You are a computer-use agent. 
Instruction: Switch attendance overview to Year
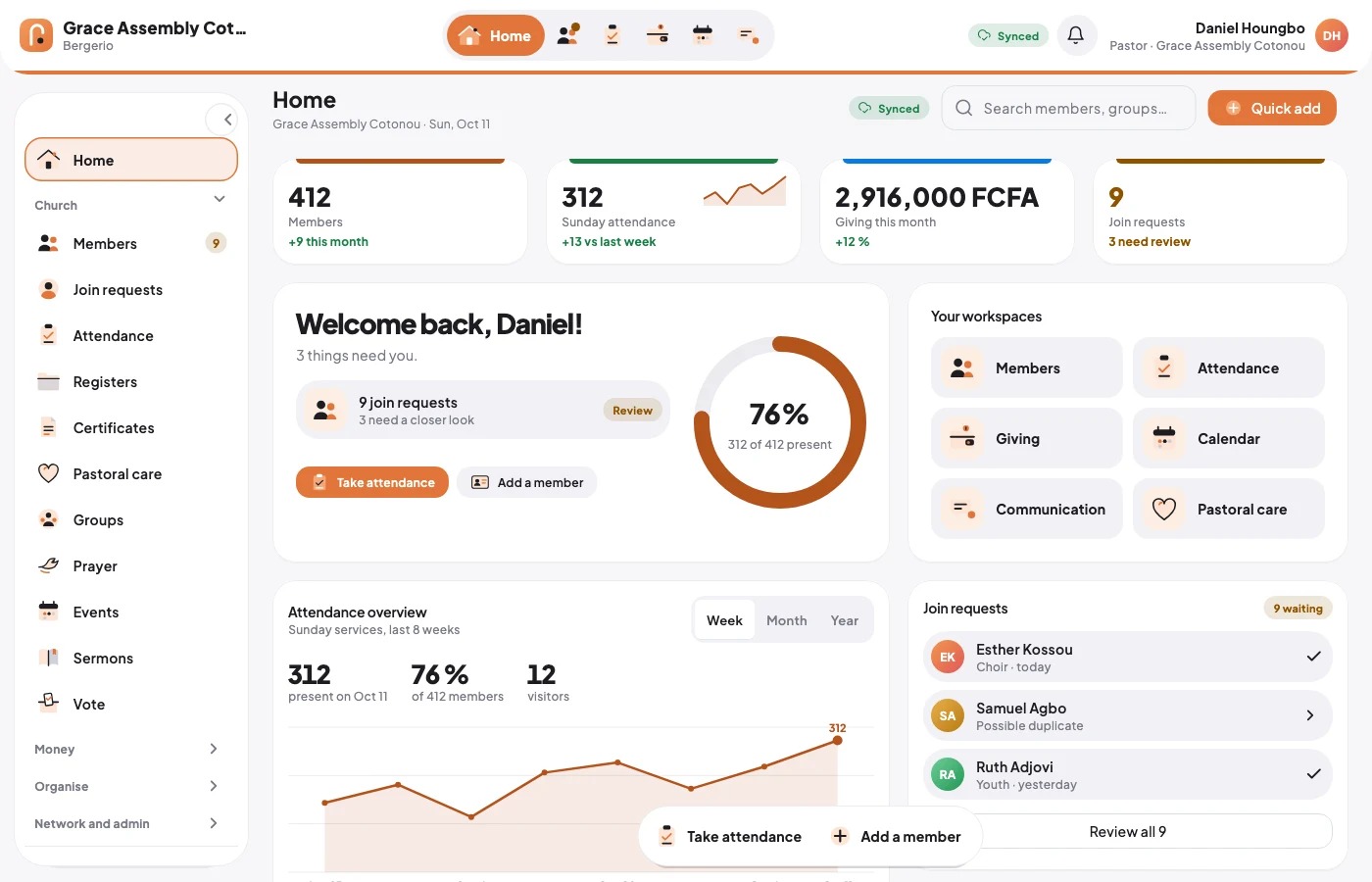[845, 620]
